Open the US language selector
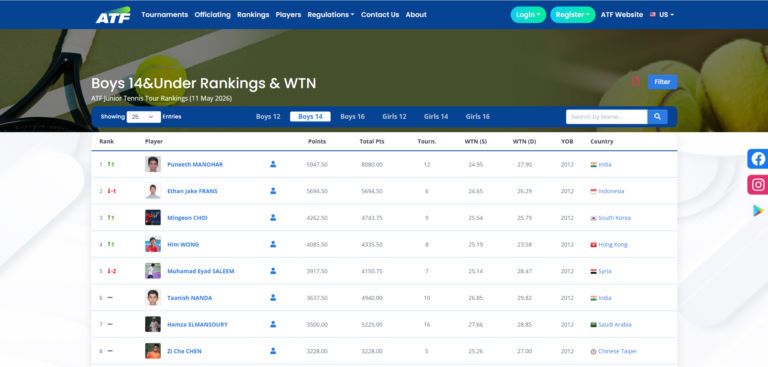The image size is (768, 367). [662, 15]
